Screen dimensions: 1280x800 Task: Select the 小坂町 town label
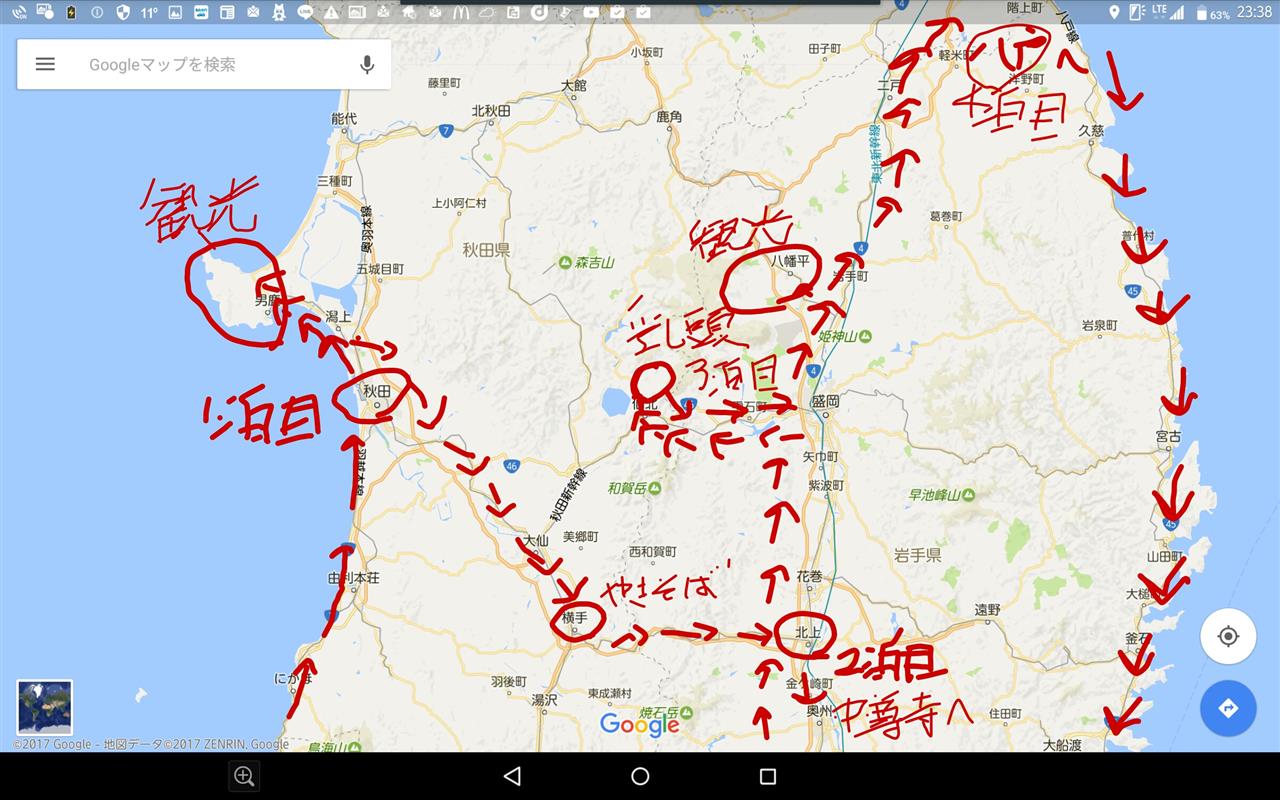[x=647, y=52]
